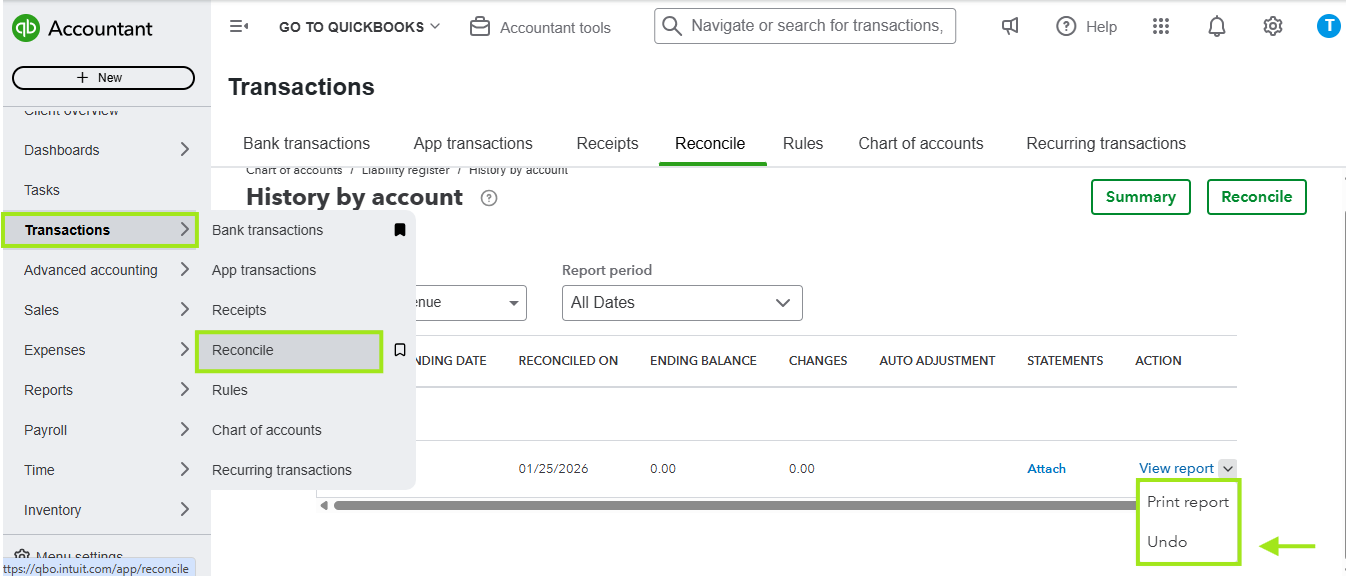Toggle bookmark for Reconcile menu item
1346x576 pixels.
click(x=399, y=350)
